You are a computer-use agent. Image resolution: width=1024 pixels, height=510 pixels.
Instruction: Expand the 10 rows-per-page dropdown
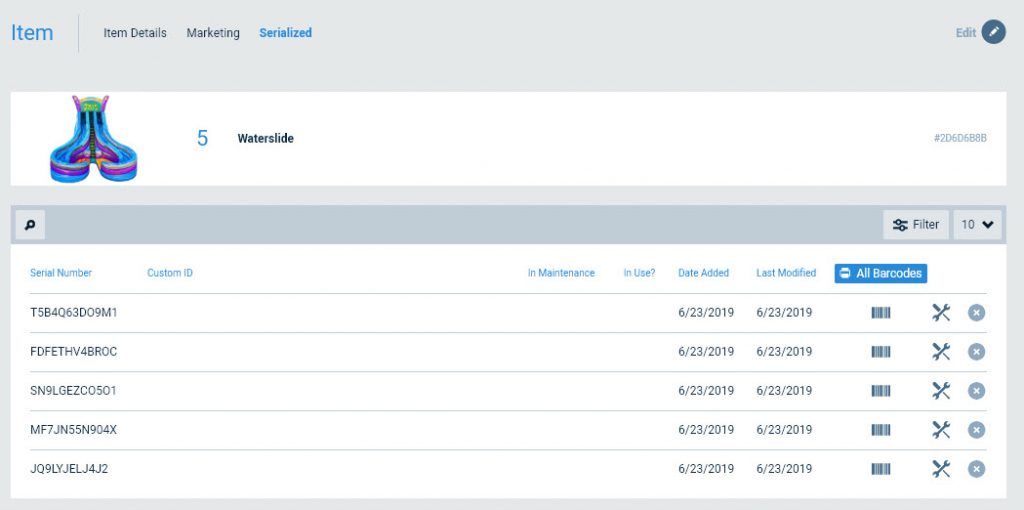pyautogui.click(x=977, y=225)
